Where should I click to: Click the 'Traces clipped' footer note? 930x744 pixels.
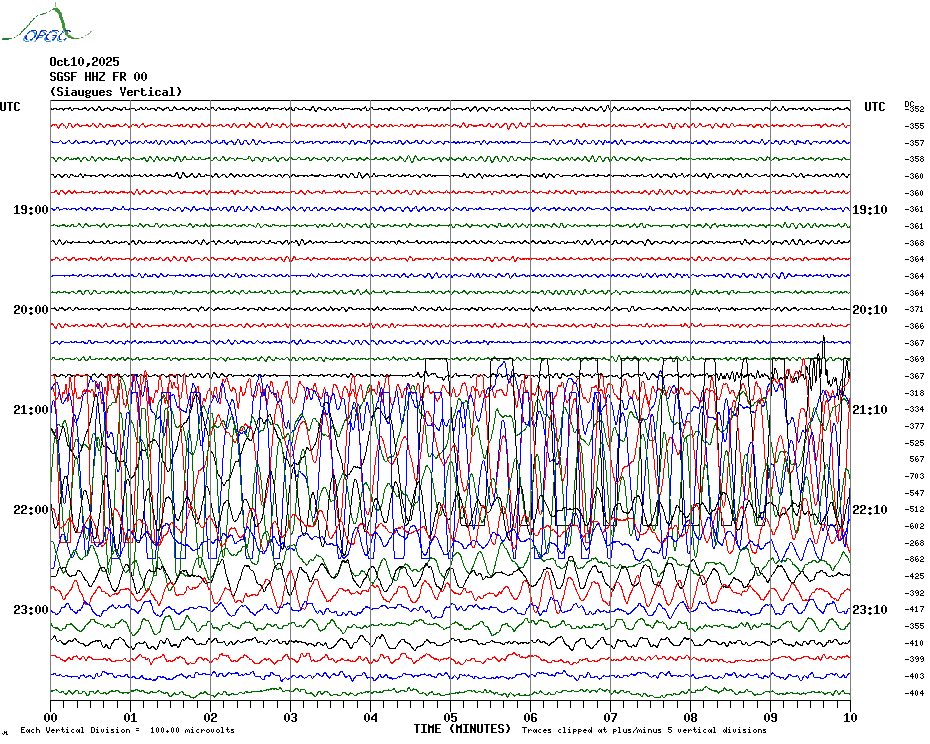pyautogui.click(x=644, y=730)
